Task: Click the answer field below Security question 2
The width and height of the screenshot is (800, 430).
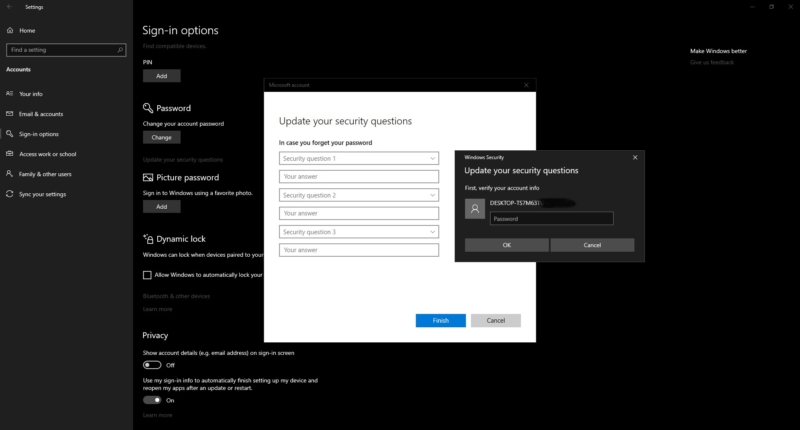Action: [359, 213]
